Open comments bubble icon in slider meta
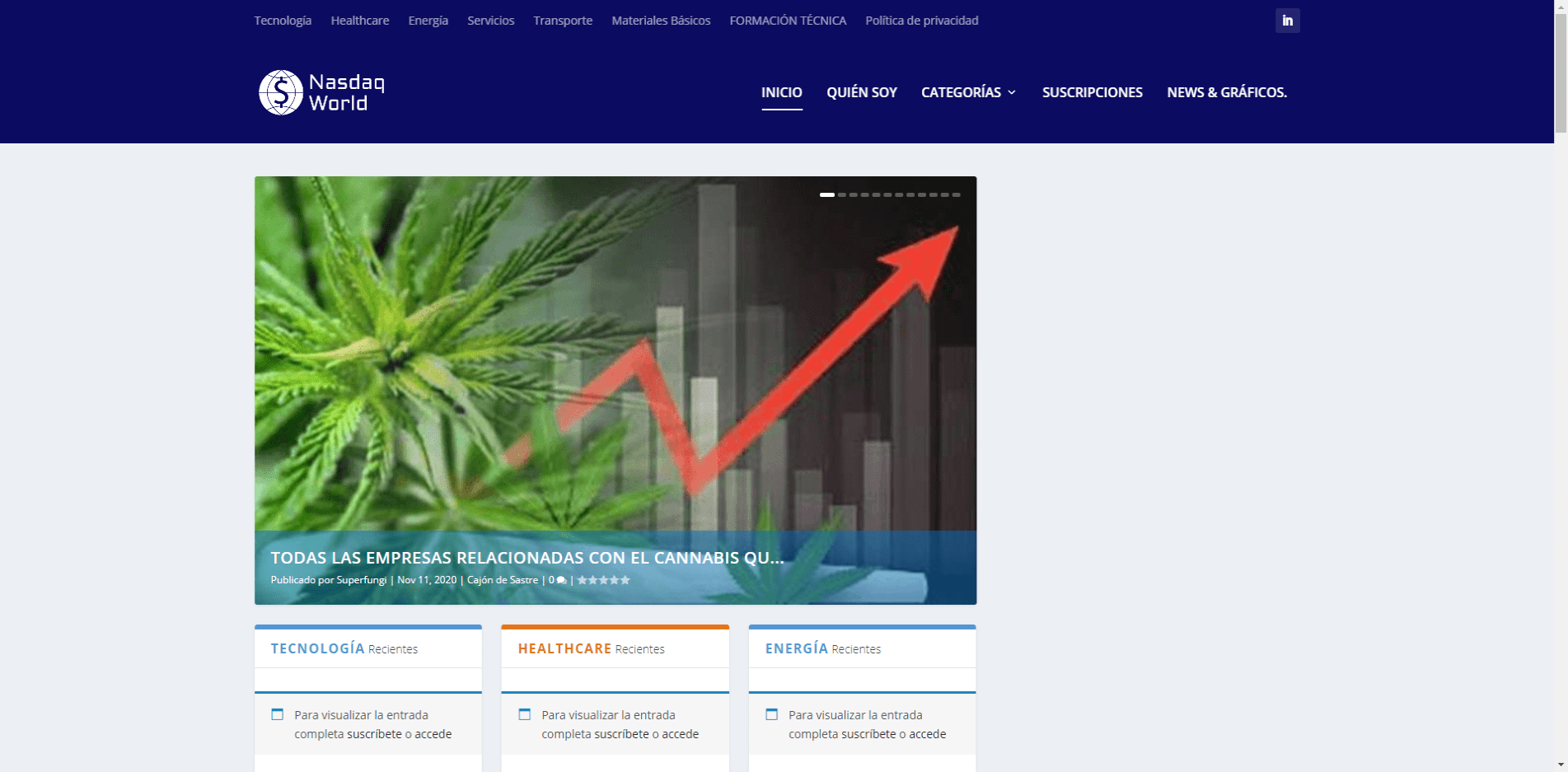Screen dimensions: 1568x772 561,580
